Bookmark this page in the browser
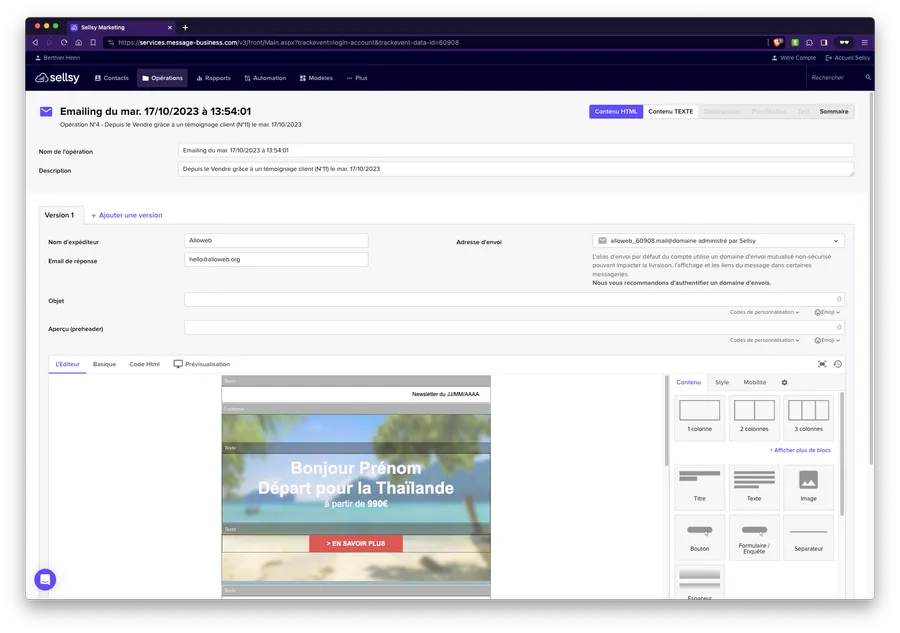Viewport: 900px width, 633px height. (x=93, y=42)
